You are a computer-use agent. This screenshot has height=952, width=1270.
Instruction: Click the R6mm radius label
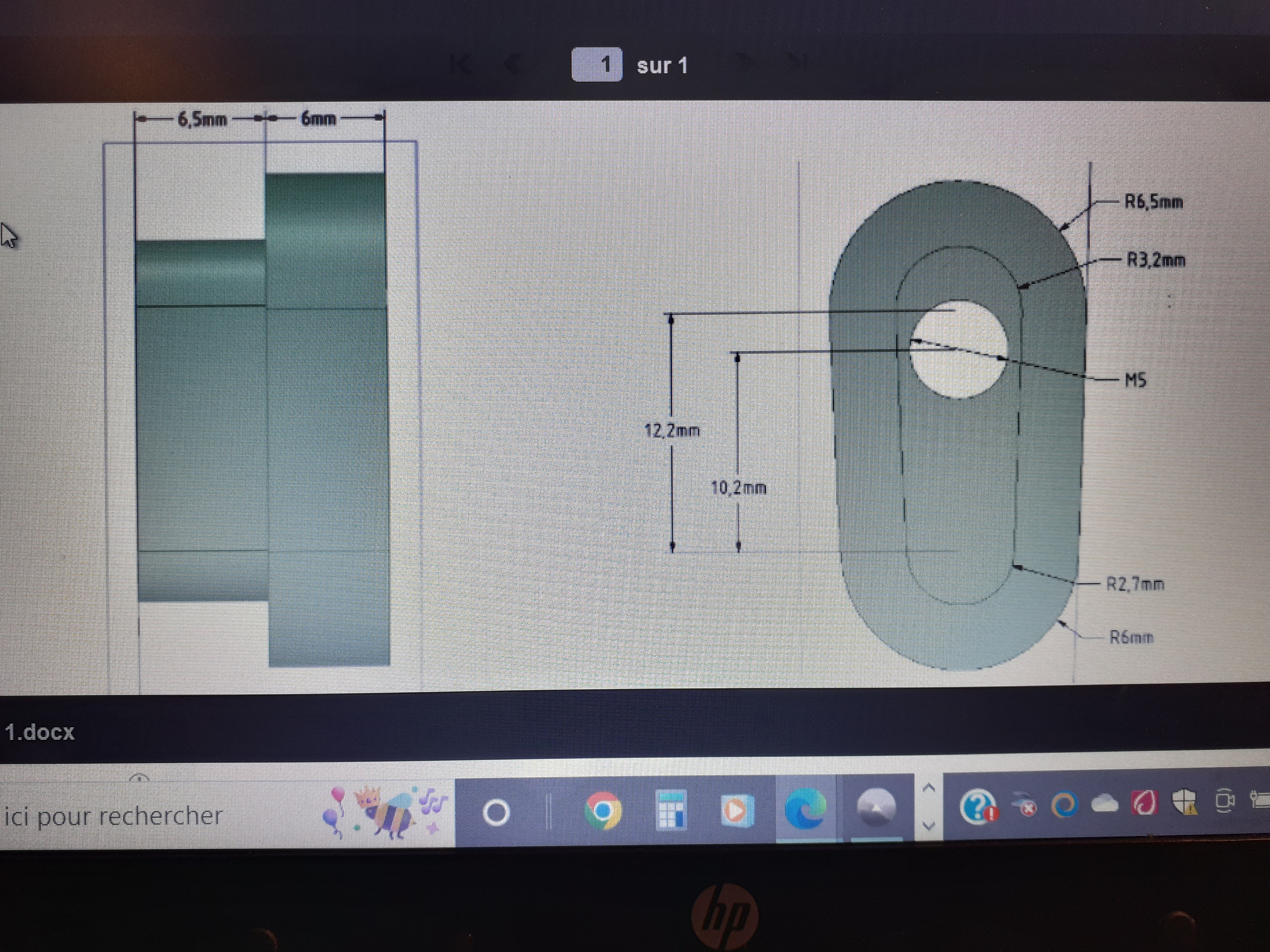tap(1131, 637)
